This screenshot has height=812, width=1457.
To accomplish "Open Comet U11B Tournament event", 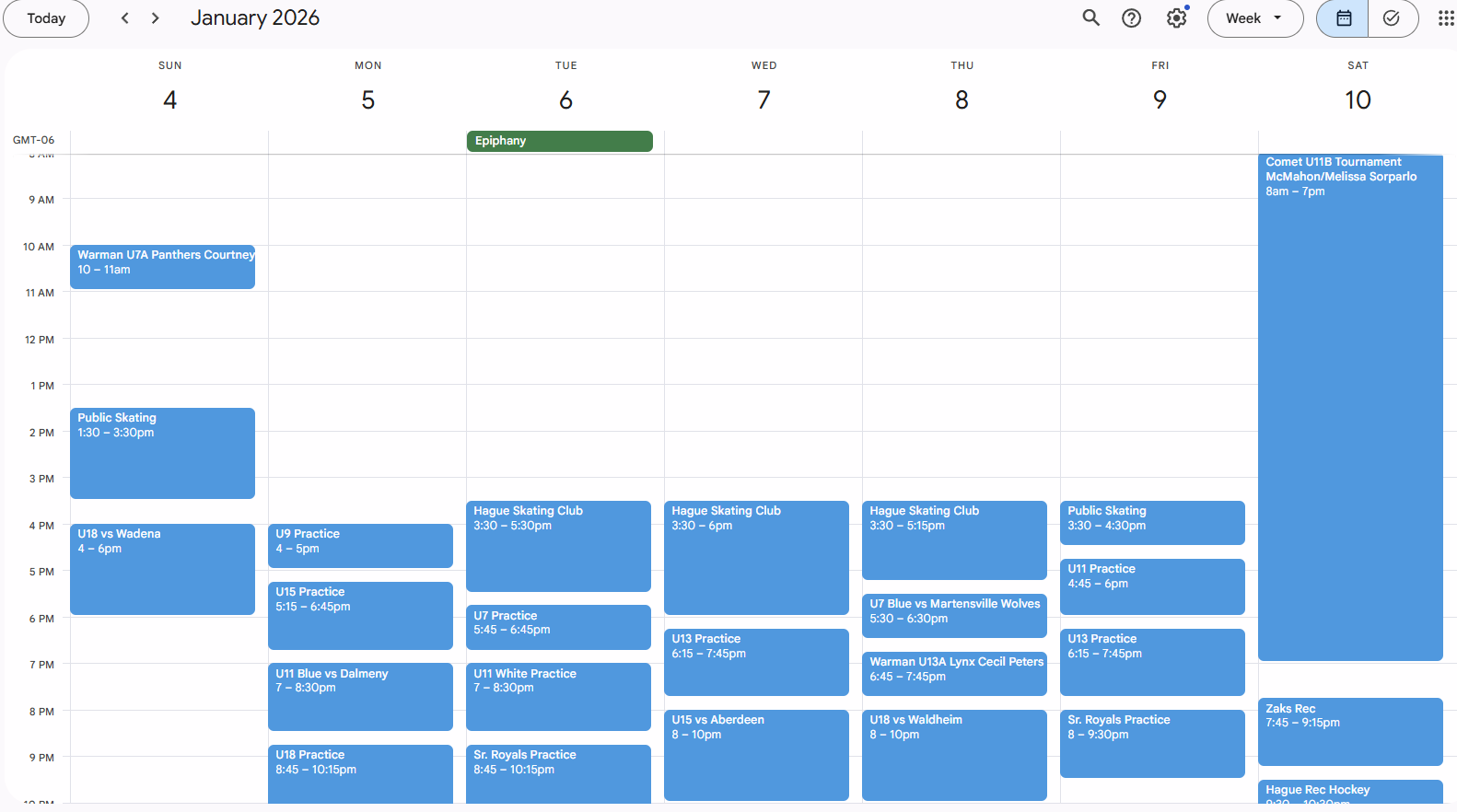I will (x=1349, y=405).
